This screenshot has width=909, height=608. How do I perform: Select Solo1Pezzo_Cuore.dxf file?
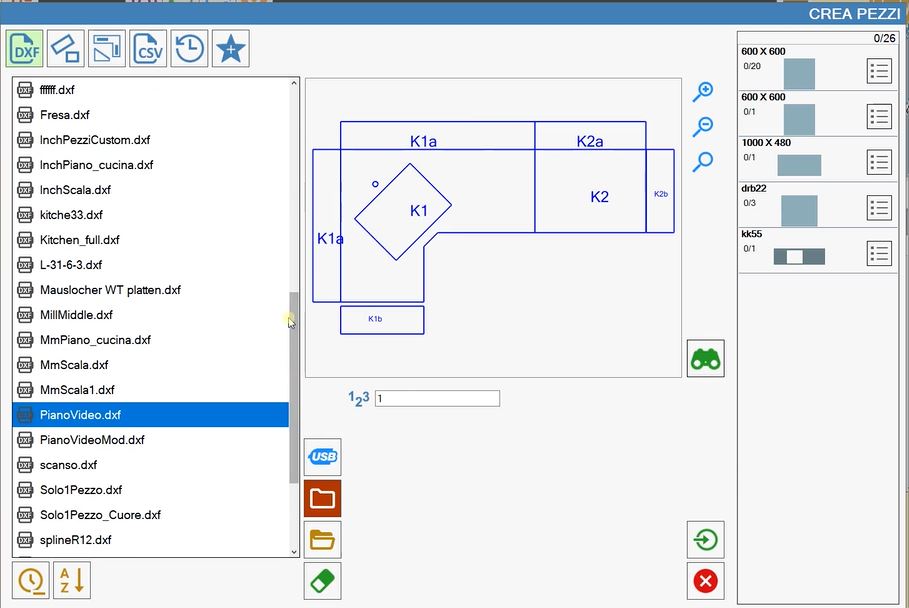(150, 515)
